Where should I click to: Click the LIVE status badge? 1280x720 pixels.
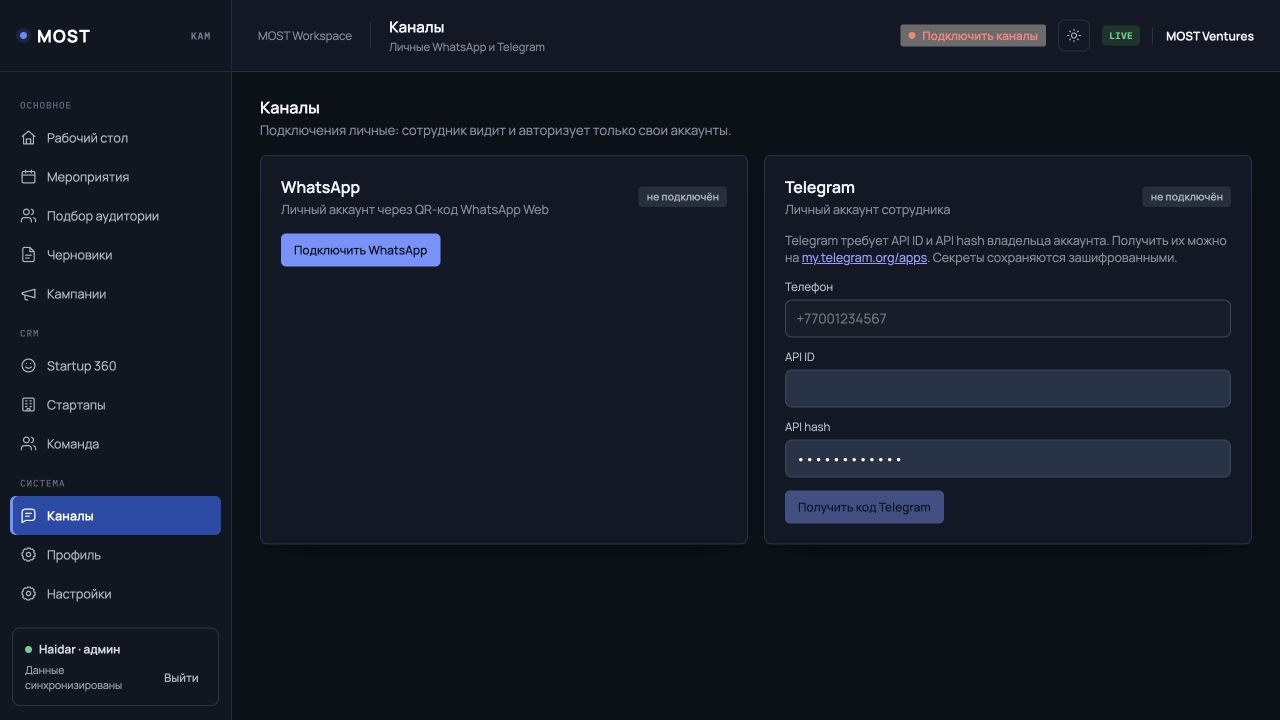click(x=1121, y=36)
